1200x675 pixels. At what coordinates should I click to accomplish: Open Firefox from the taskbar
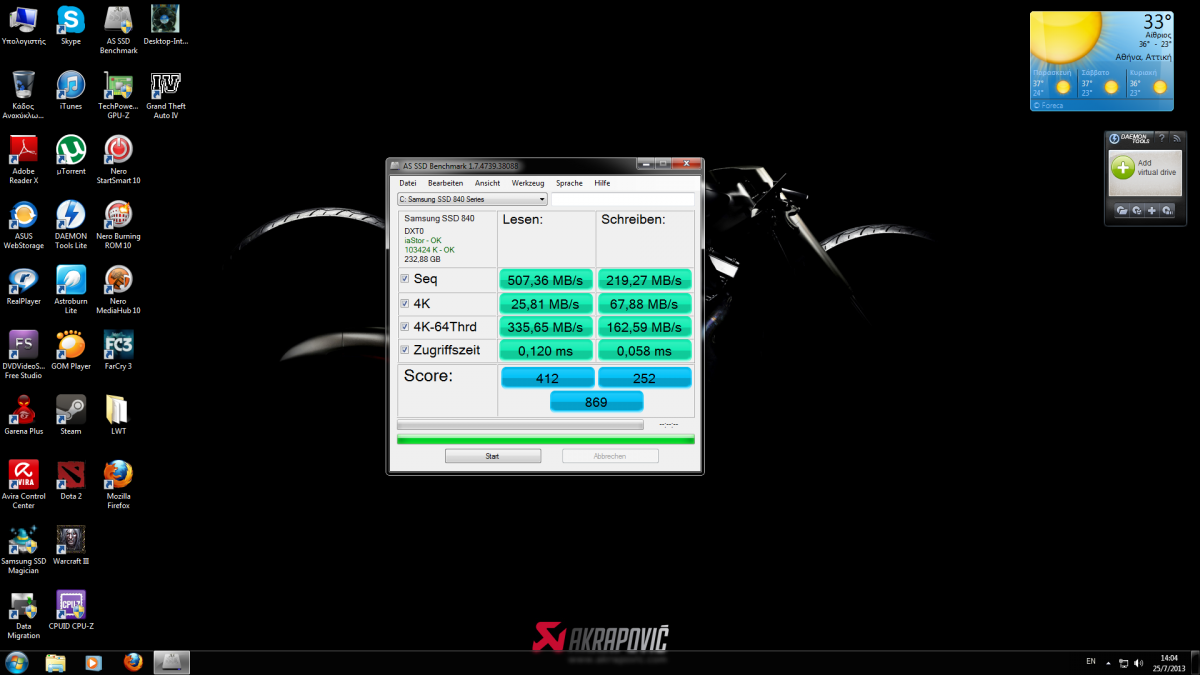point(133,662)
